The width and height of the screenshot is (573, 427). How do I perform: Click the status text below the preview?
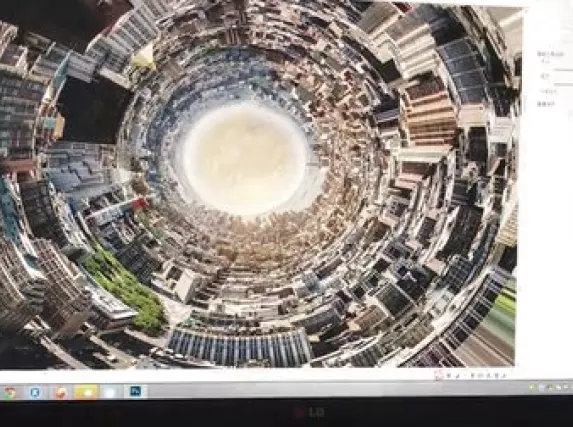point(477,375)
